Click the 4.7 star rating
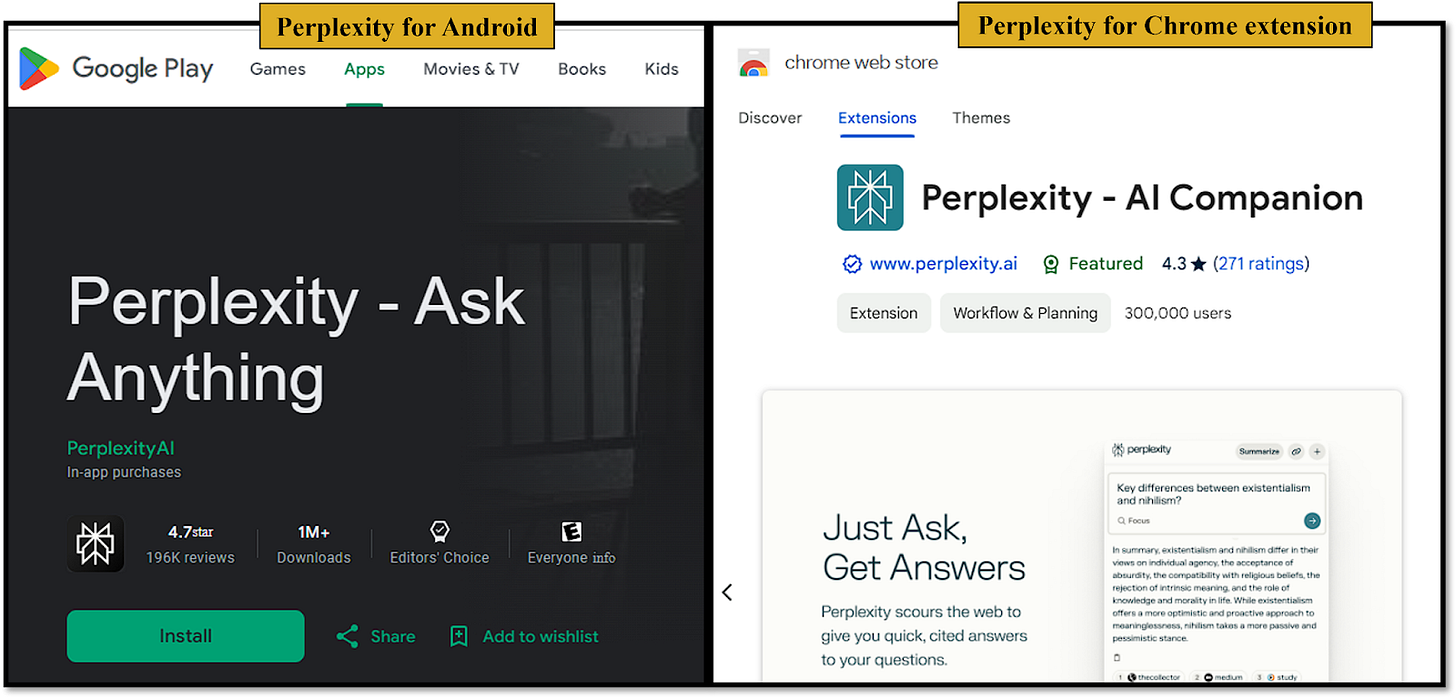 (x=190, y=532)
